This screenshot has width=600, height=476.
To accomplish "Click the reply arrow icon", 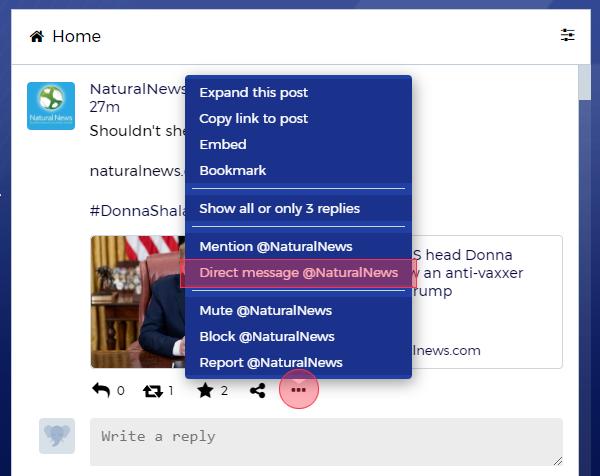I will tap(101, 391).
